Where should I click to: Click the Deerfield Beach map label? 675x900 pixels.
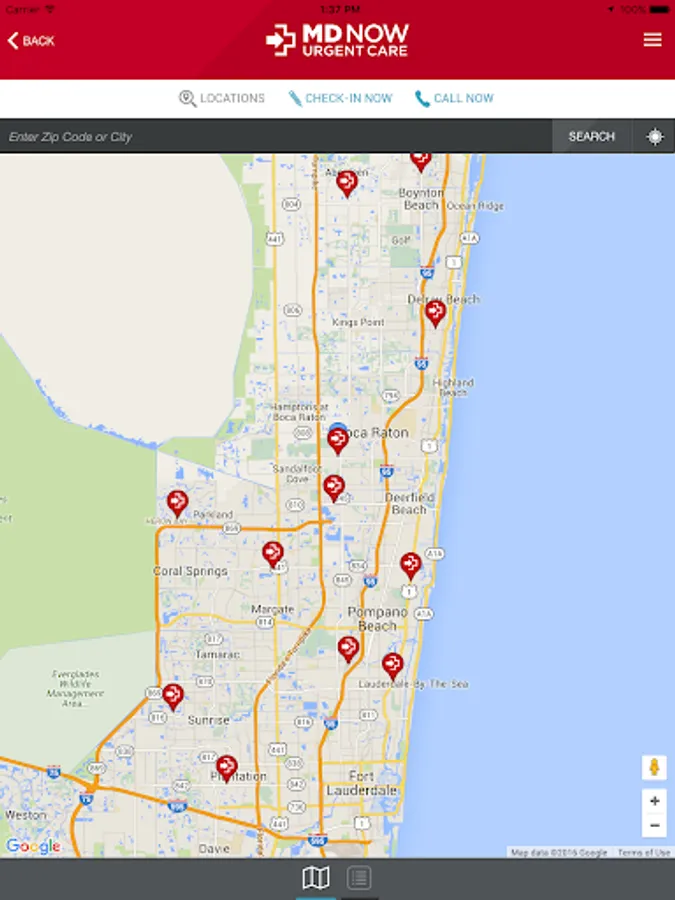pos(409,503)
